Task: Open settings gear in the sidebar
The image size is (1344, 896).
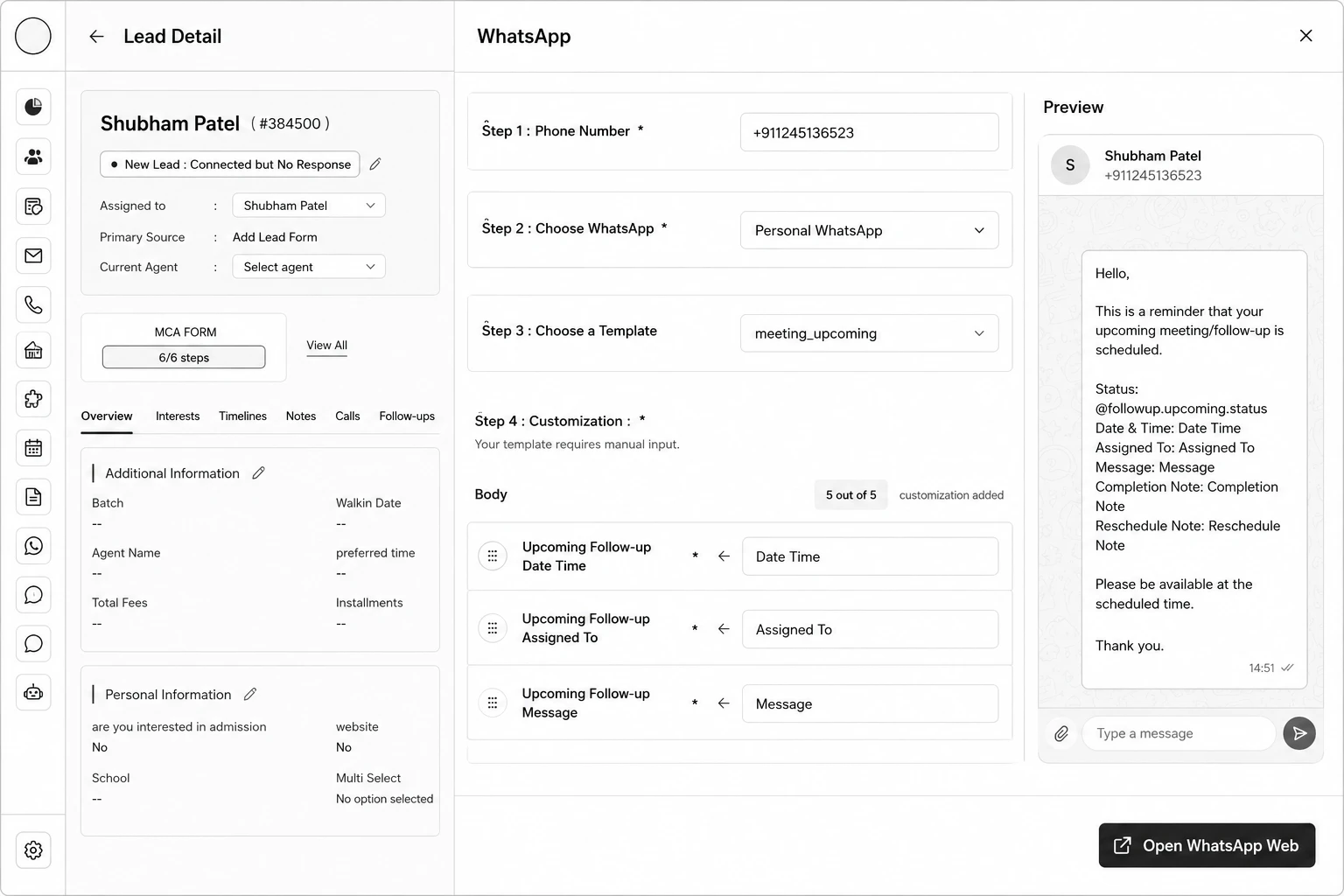Action: (x=33, y=850)
